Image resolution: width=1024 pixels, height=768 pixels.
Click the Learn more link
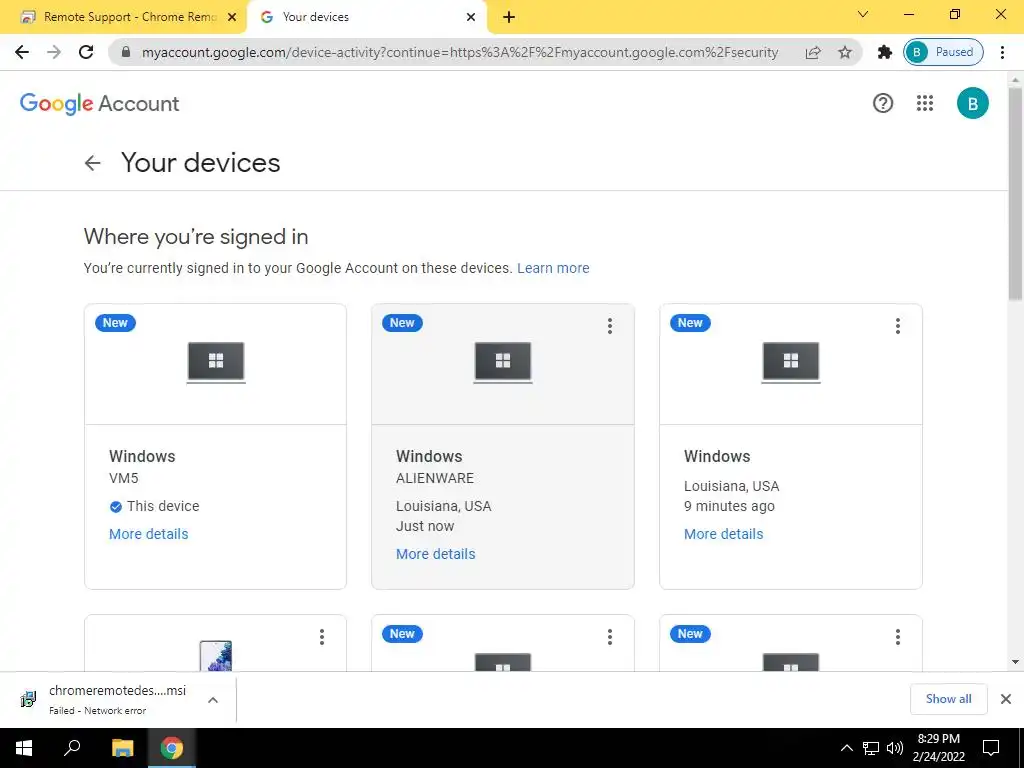click(553, 268)
